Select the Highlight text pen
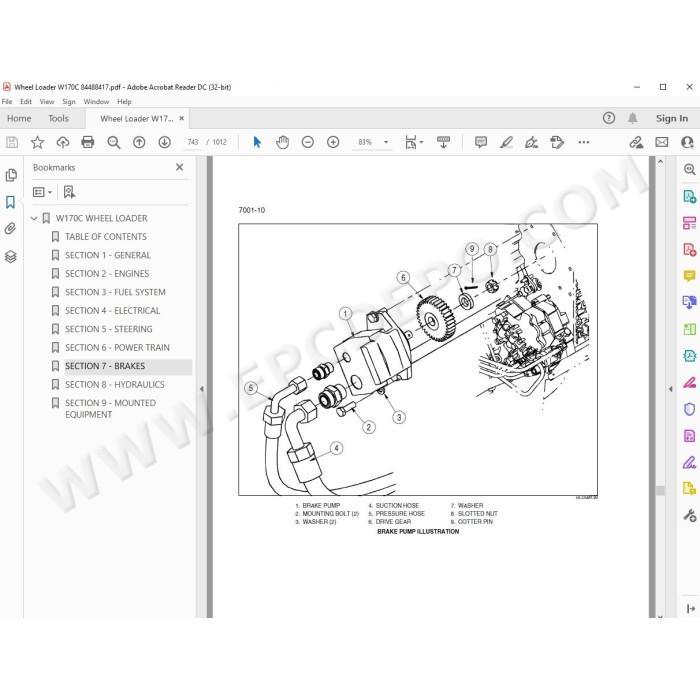 506,142
